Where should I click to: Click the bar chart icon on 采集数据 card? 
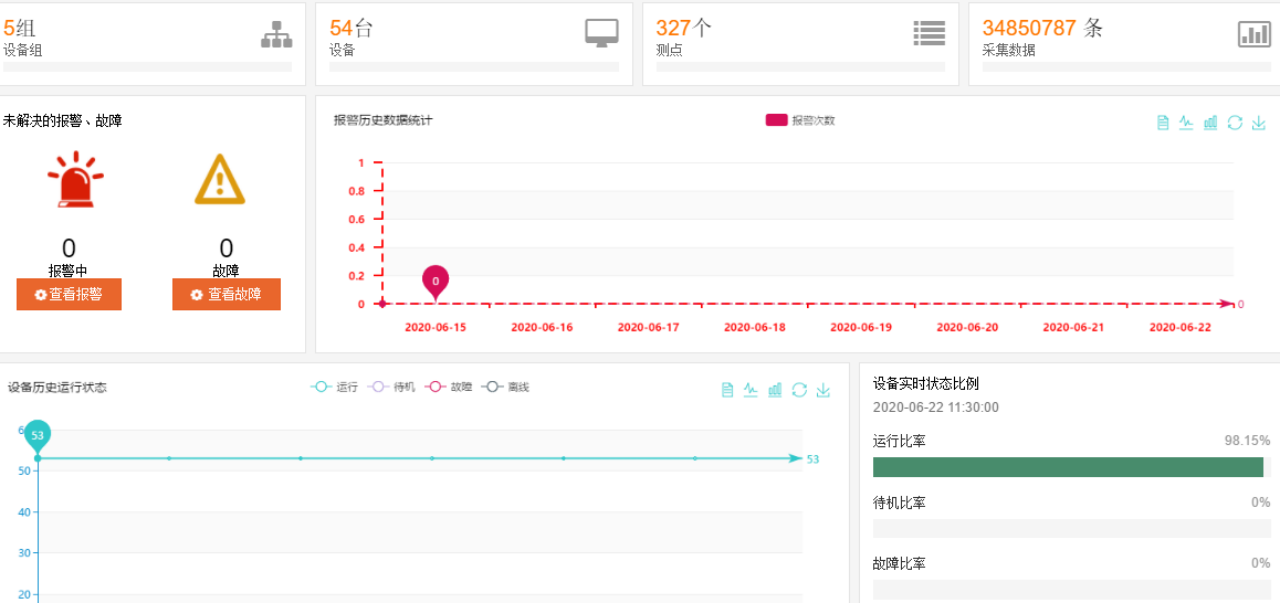tap(1255, 34)
